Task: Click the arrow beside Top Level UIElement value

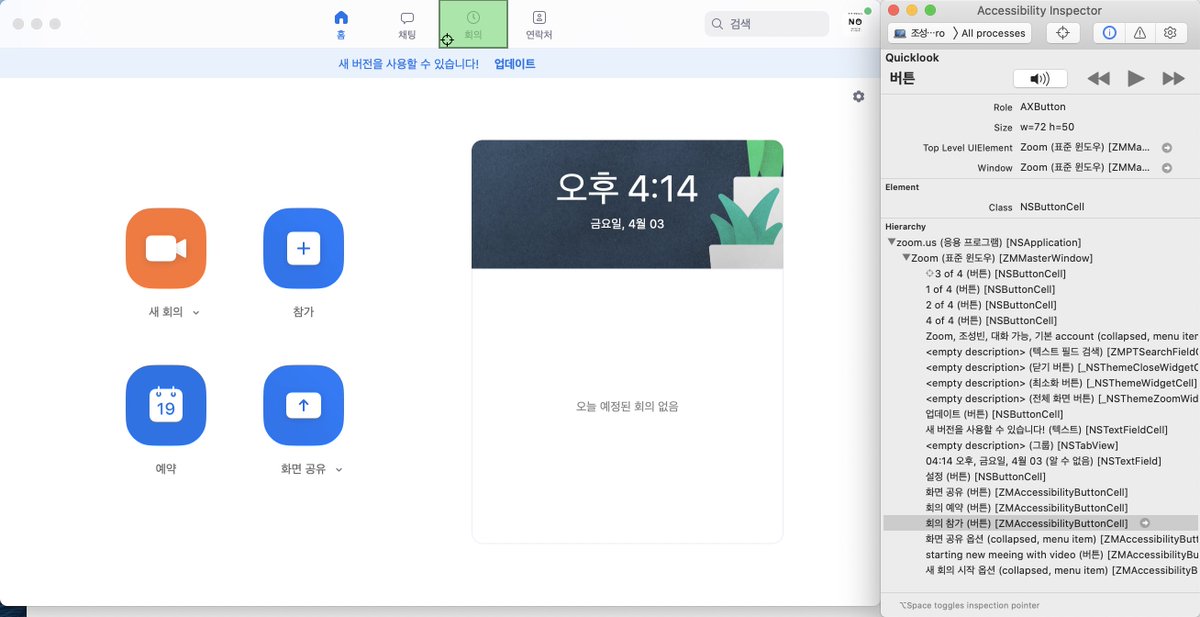Action: click(x=1166, y=148)
